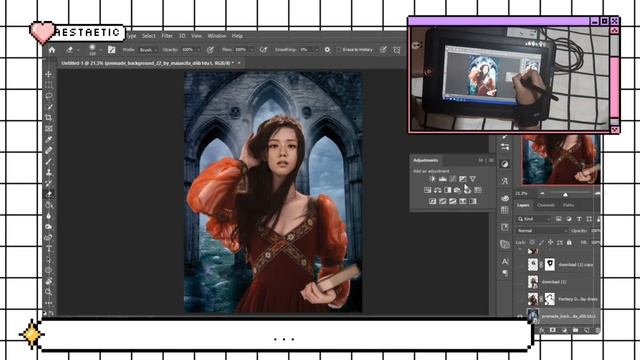Select the Layers tab
The width and height of the screenshot is (640, 360).
[523, 205]
